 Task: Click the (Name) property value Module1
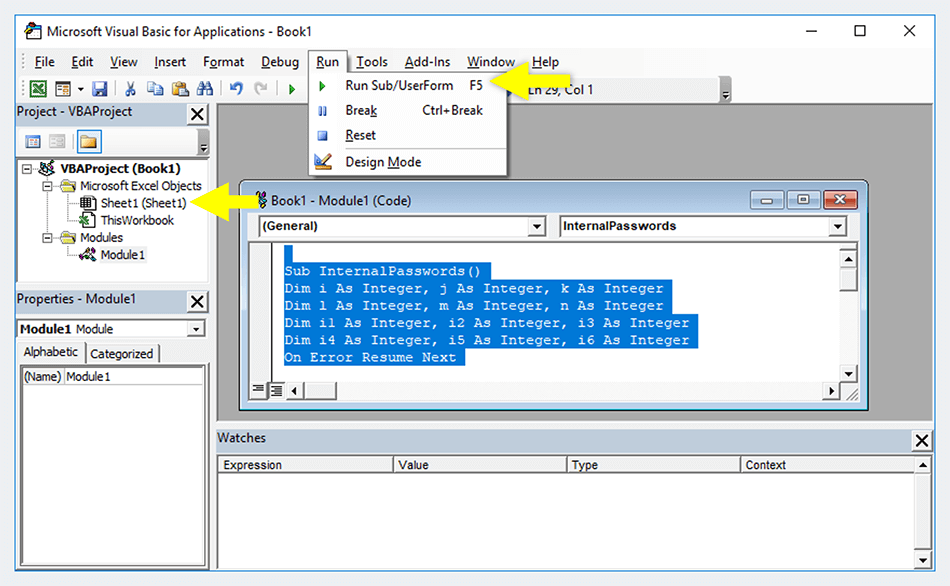(x=133, y=376)
